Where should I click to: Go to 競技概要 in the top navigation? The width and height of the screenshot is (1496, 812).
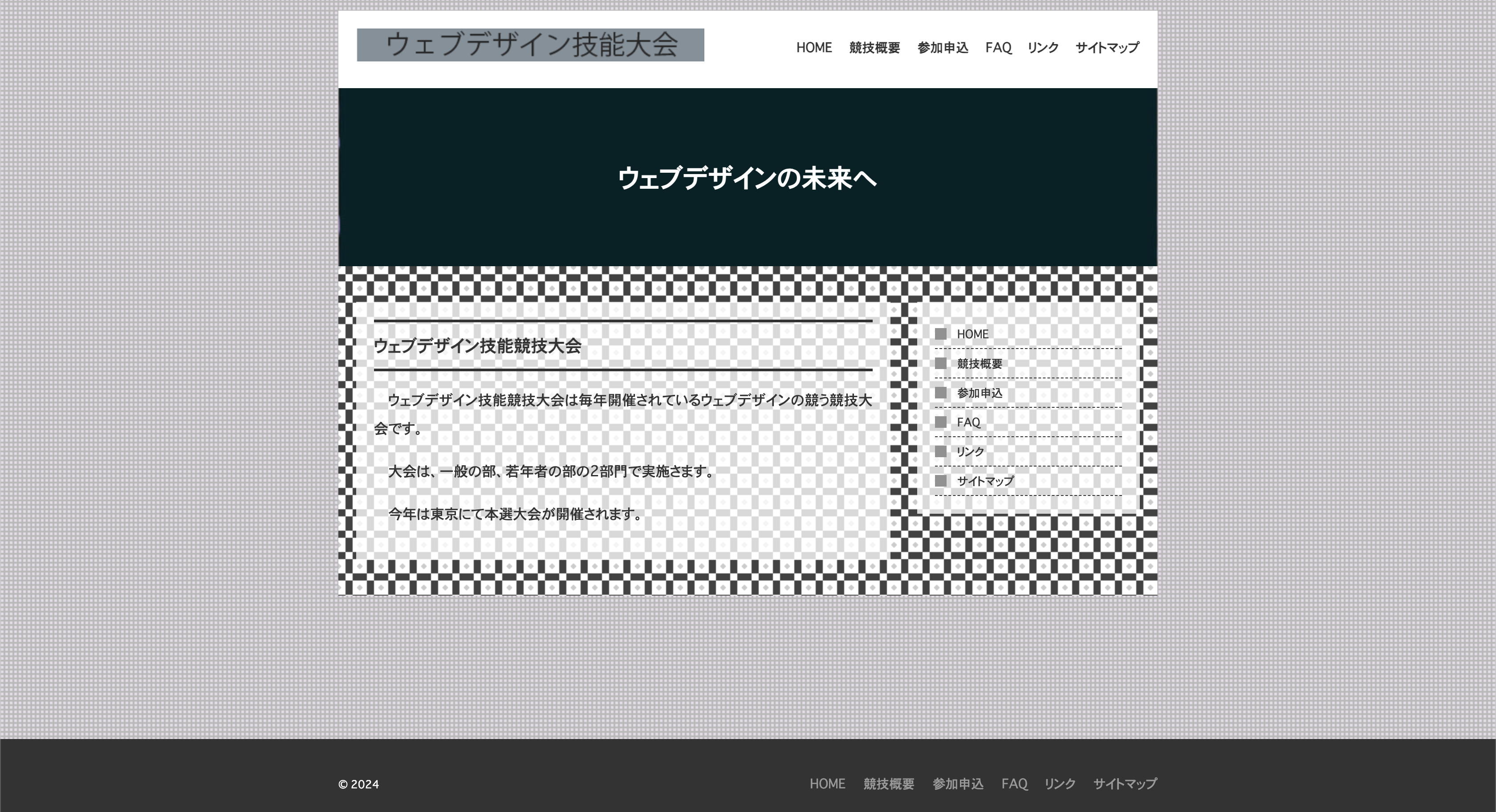874,48
